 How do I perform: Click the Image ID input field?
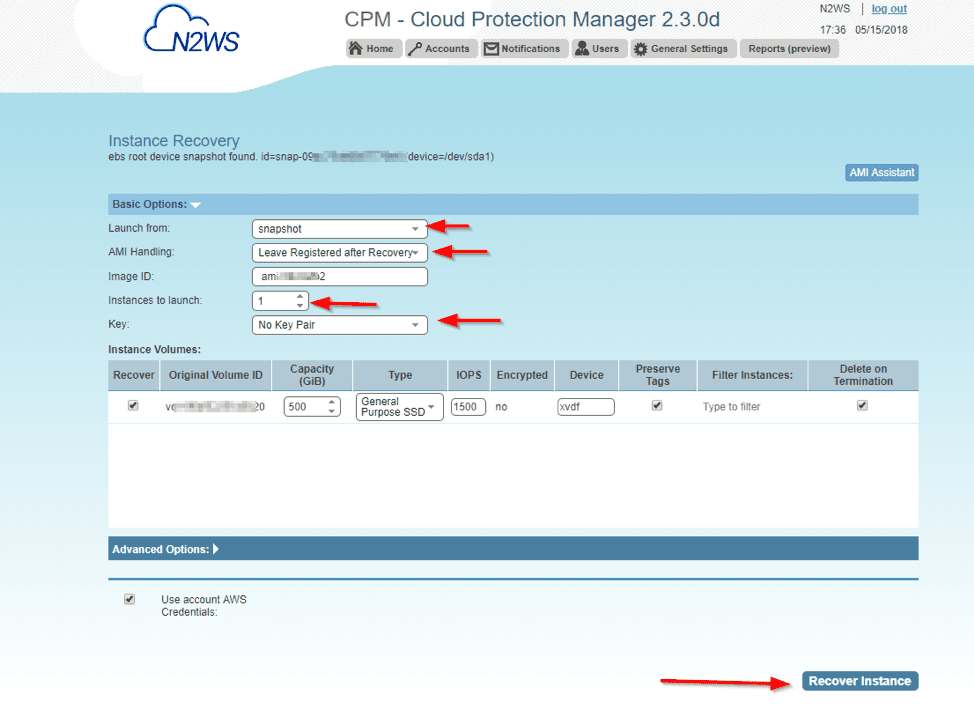339,276
